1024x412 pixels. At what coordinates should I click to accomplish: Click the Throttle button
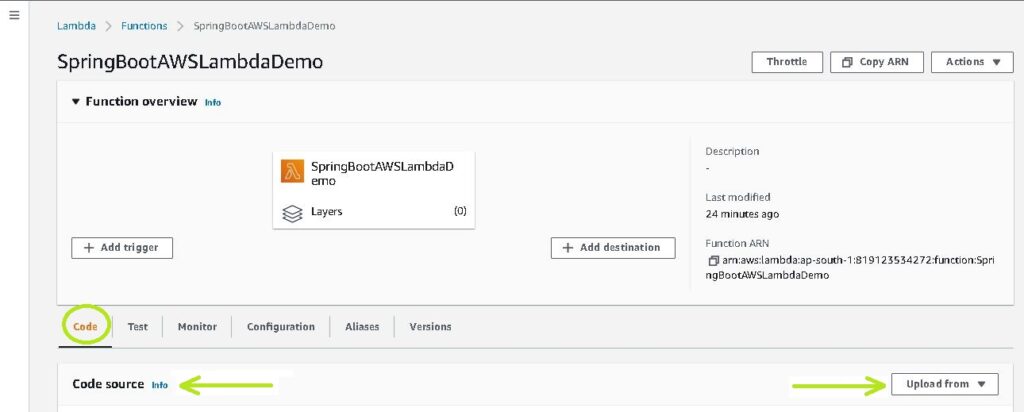(x=787, y=62)
